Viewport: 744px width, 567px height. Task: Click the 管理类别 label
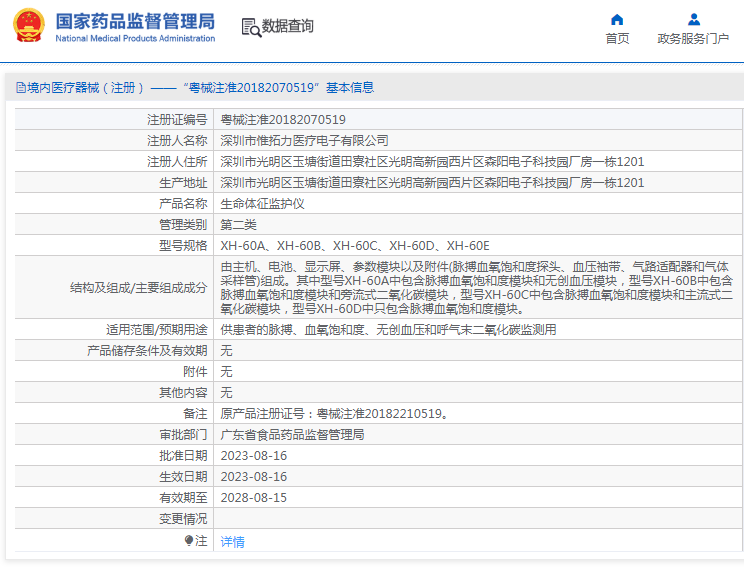pyautogui.click(x=183, y=224)
